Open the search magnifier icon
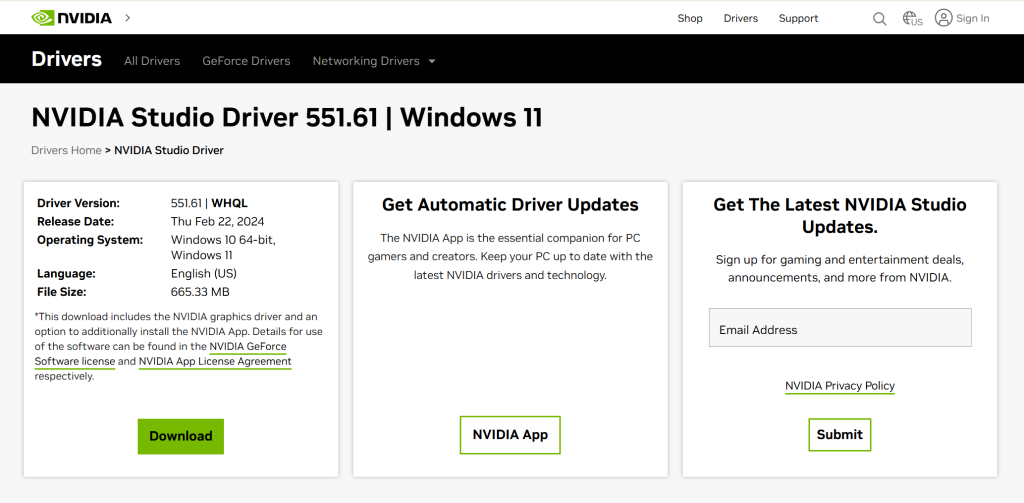 [879, 18]
